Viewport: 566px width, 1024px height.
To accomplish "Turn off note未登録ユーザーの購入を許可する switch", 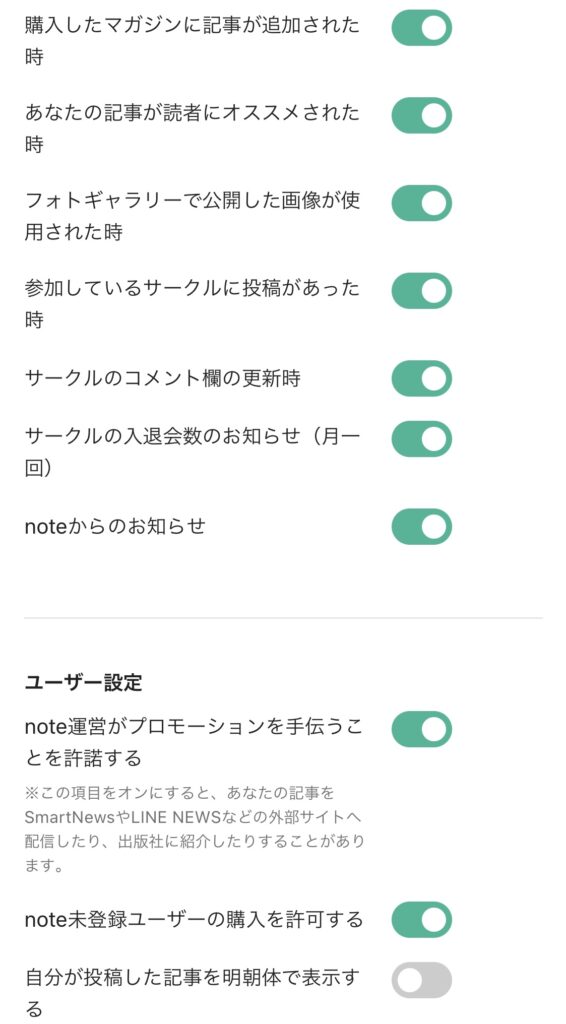I will (x=422, y=920).
